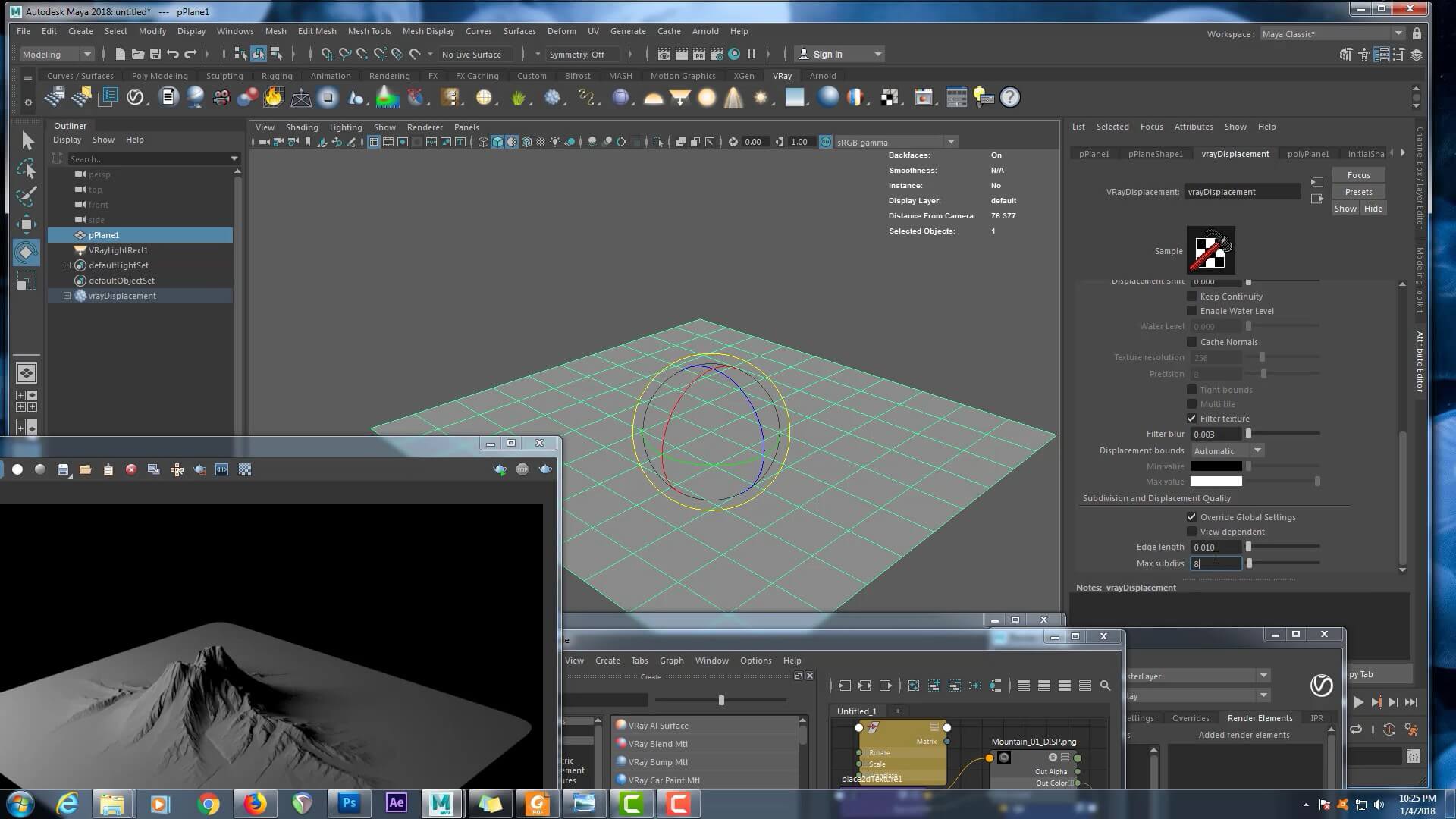Click the Focus button in Attribute Editor
1456x819 pixels.
point(1358,175)
